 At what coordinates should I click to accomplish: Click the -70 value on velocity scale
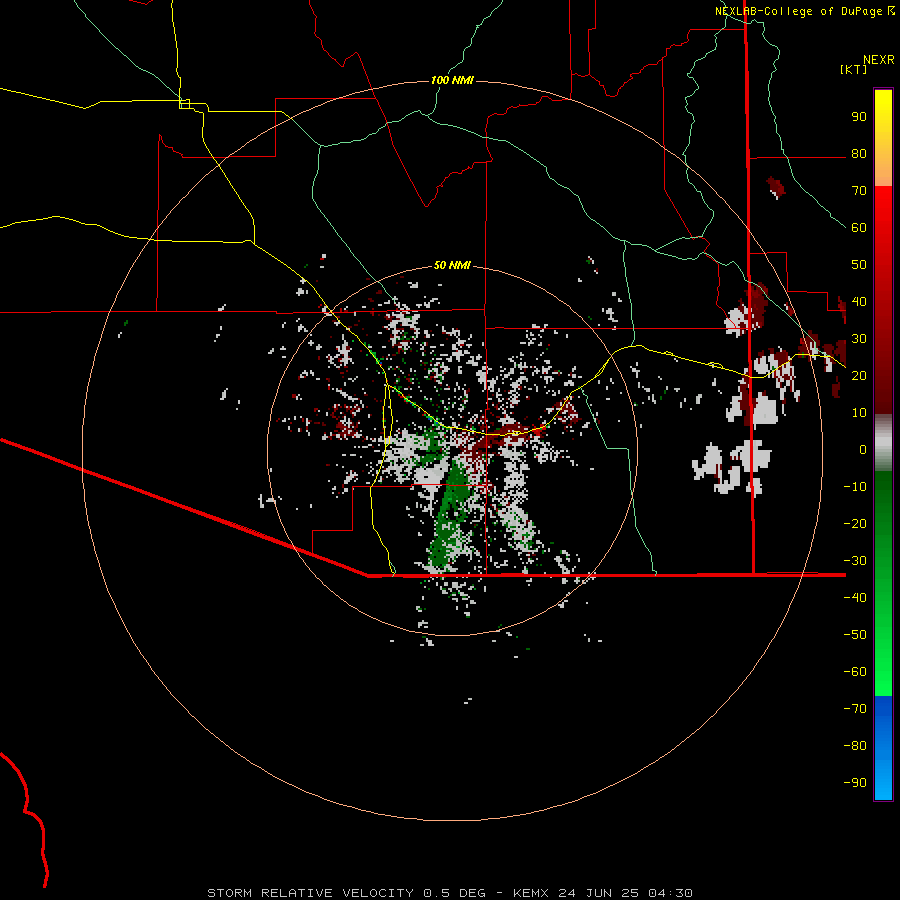click(x=855, y=709)
